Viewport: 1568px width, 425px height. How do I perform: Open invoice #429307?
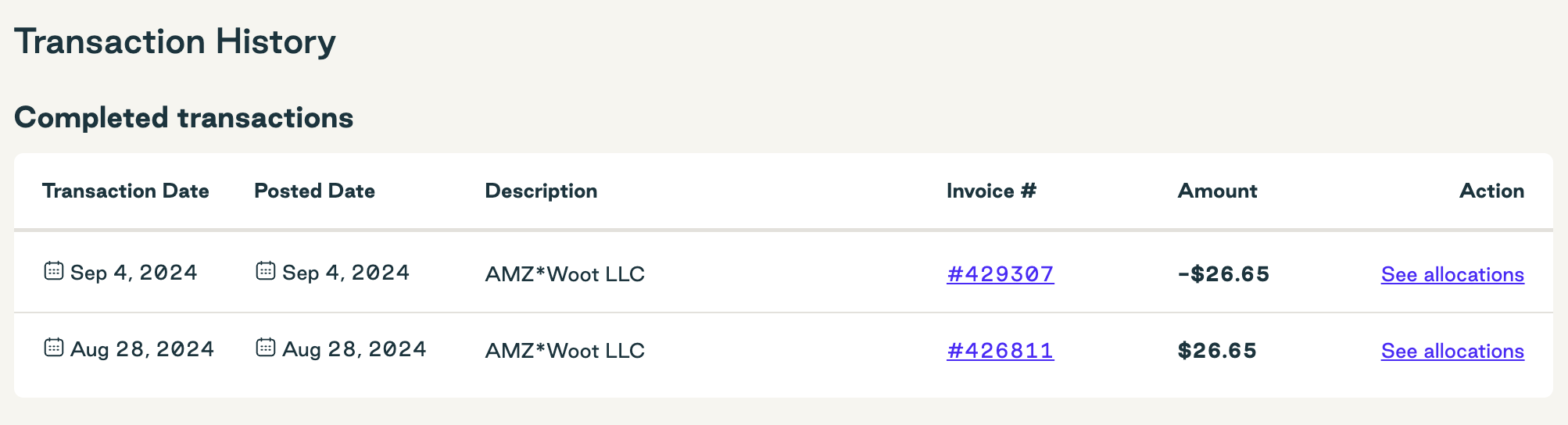(x=1001, y=274)
